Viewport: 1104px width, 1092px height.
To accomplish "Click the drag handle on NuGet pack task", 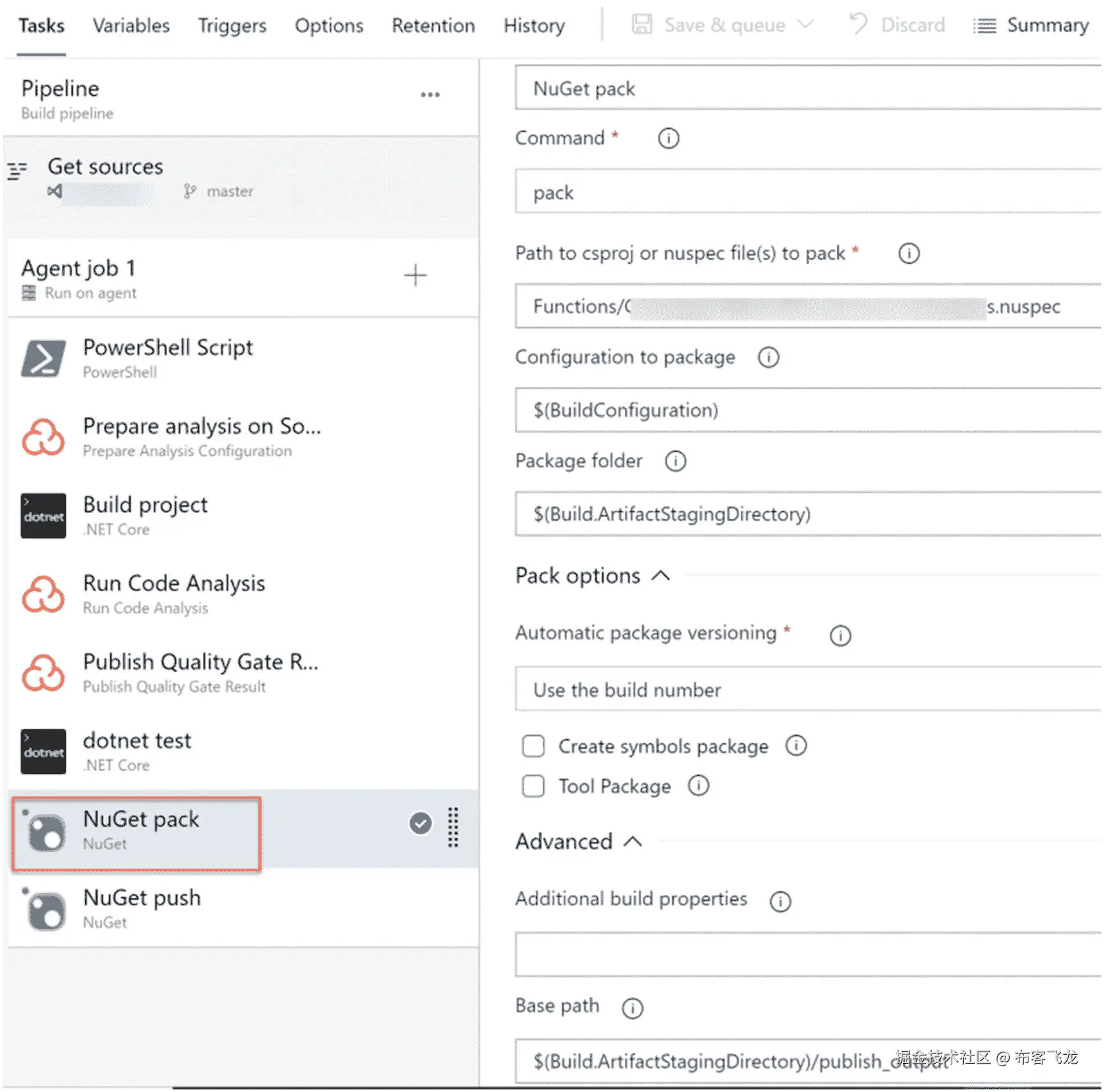I will [453, 827].
